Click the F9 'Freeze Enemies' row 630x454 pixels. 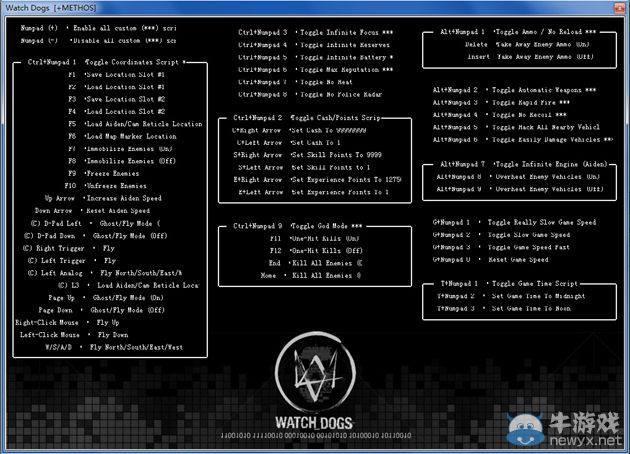click(103, 174)
